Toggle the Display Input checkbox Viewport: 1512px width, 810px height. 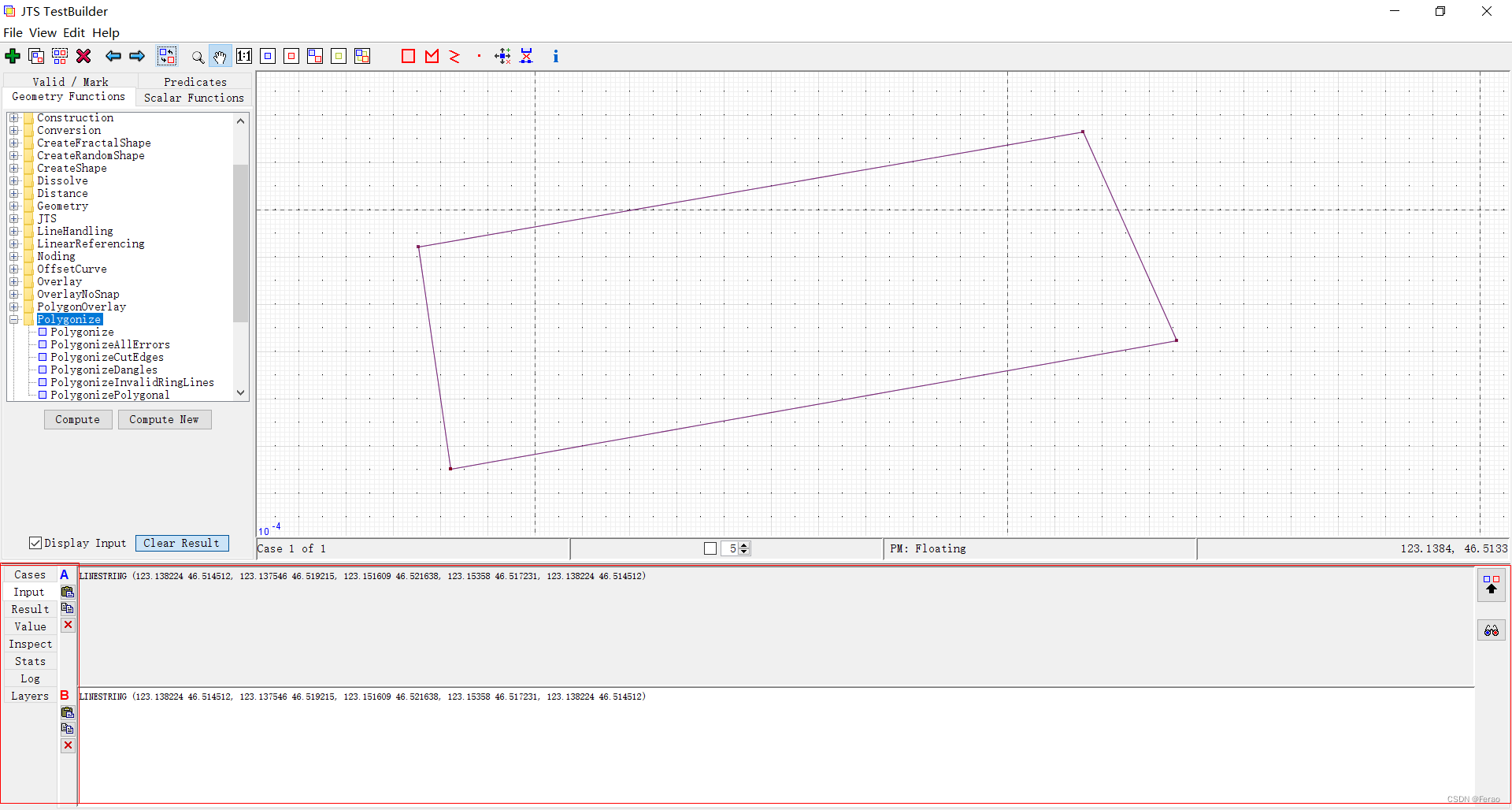pyautogui.click(x=35, y=543)
